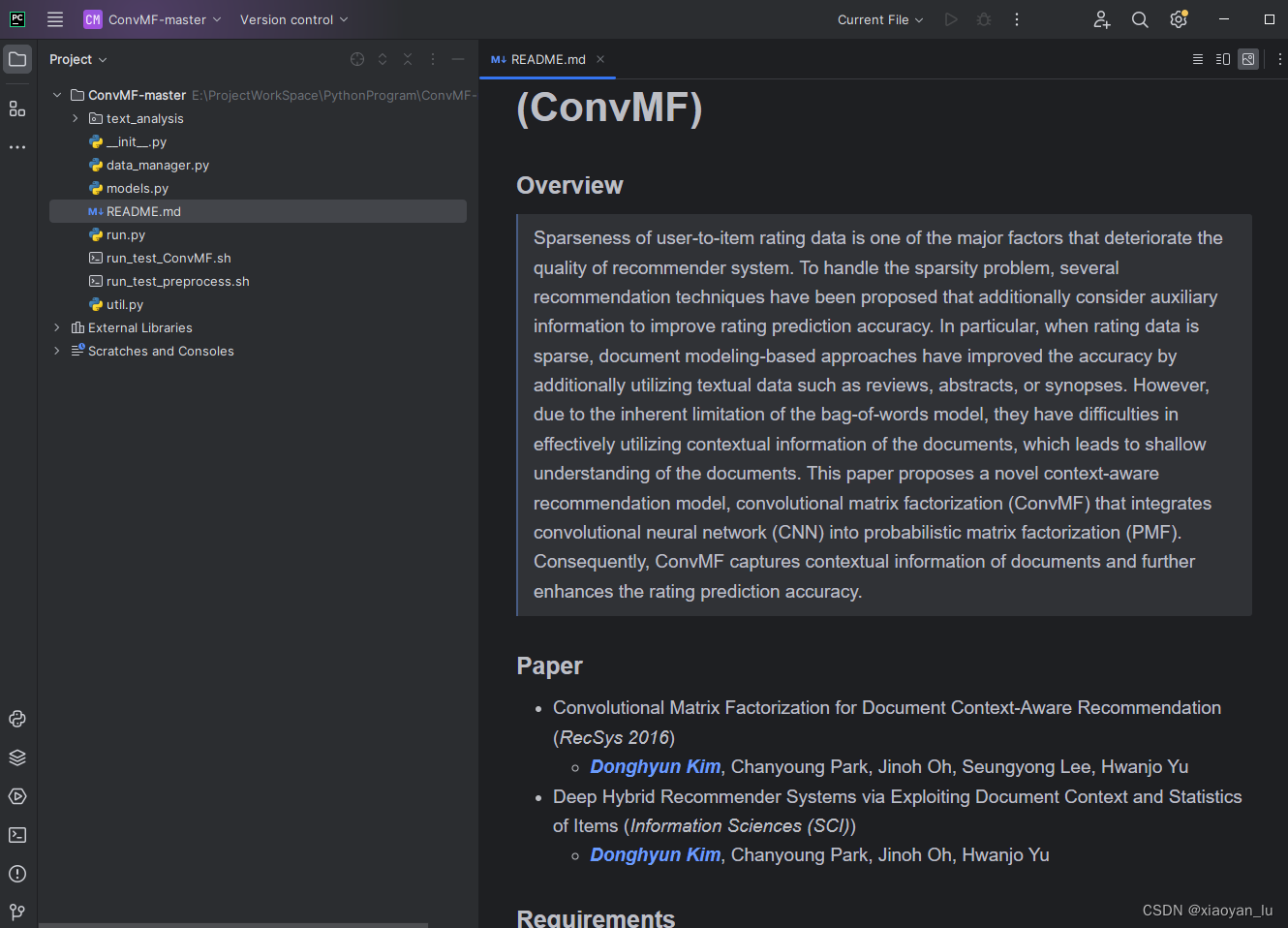Open the Version control menu
The height and width of the screenshot is (928, 1288).
coord(294,19)
